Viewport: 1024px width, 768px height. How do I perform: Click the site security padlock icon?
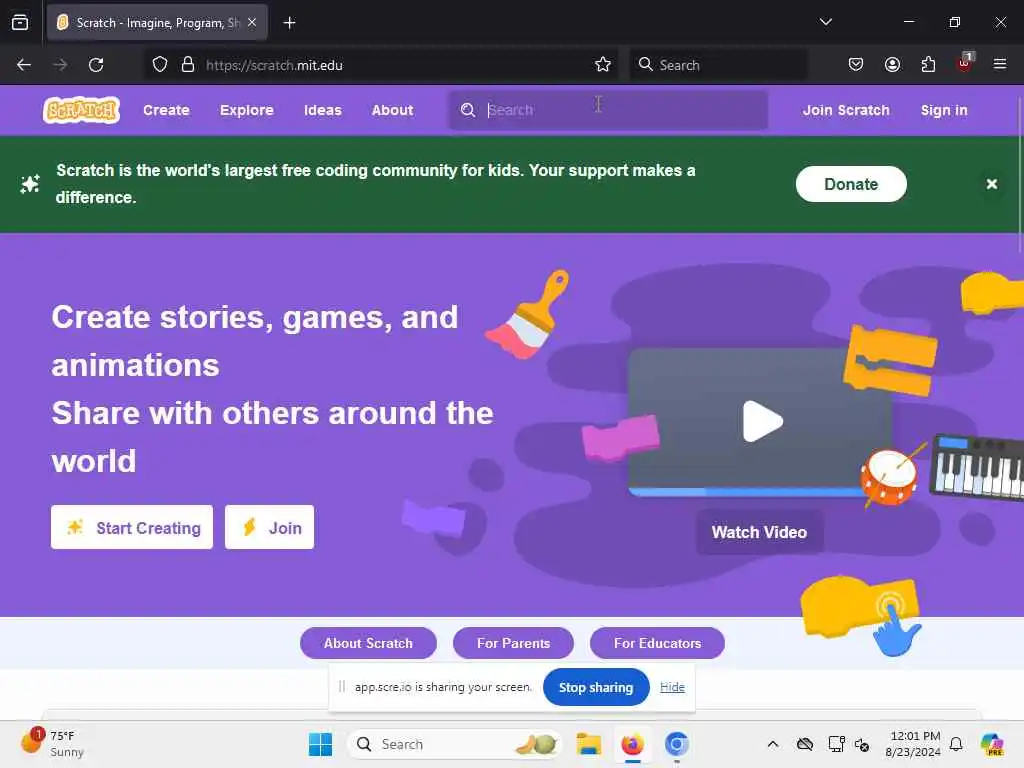coord(188,65)
